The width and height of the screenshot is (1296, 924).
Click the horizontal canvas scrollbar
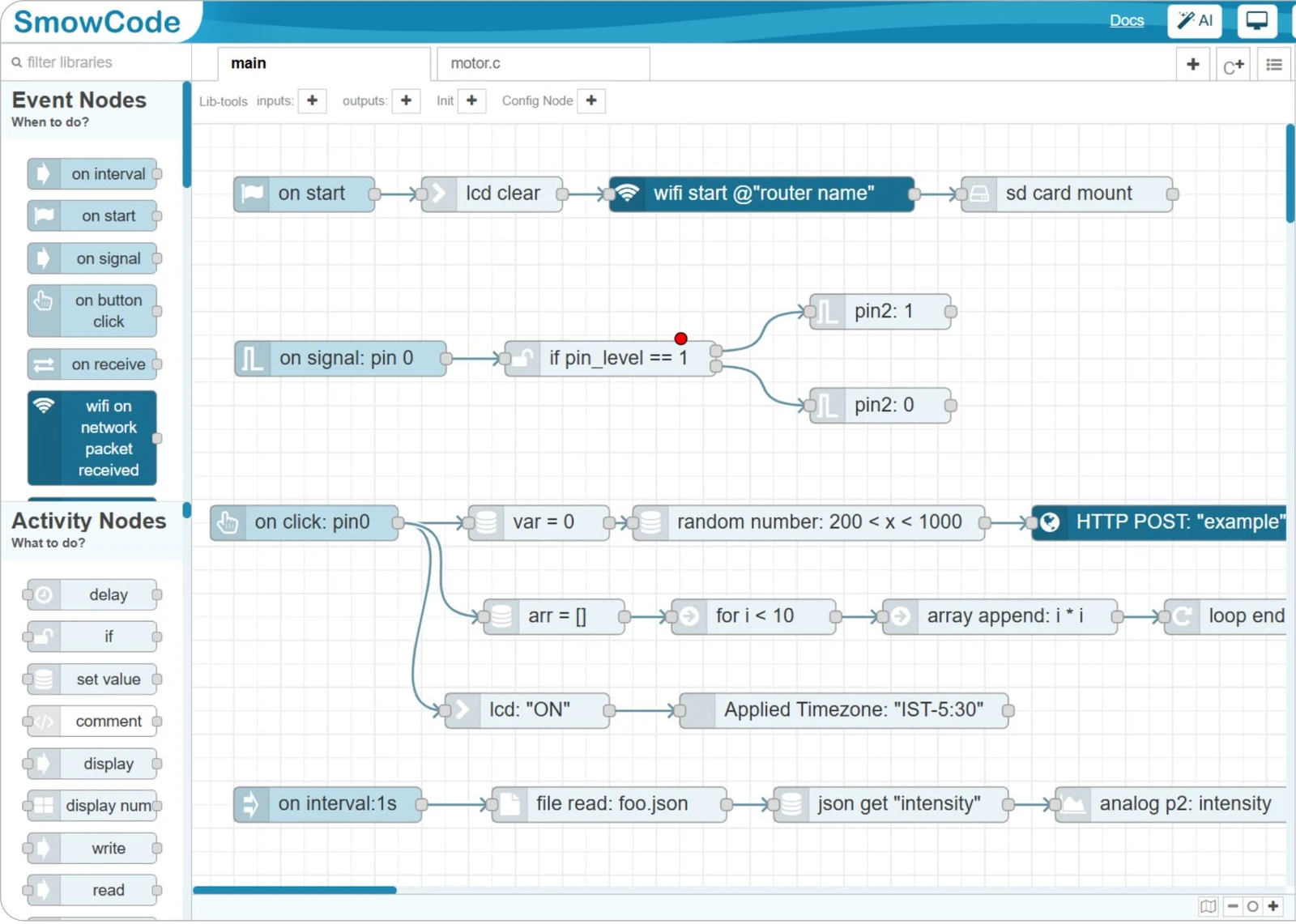coord(295,890)
